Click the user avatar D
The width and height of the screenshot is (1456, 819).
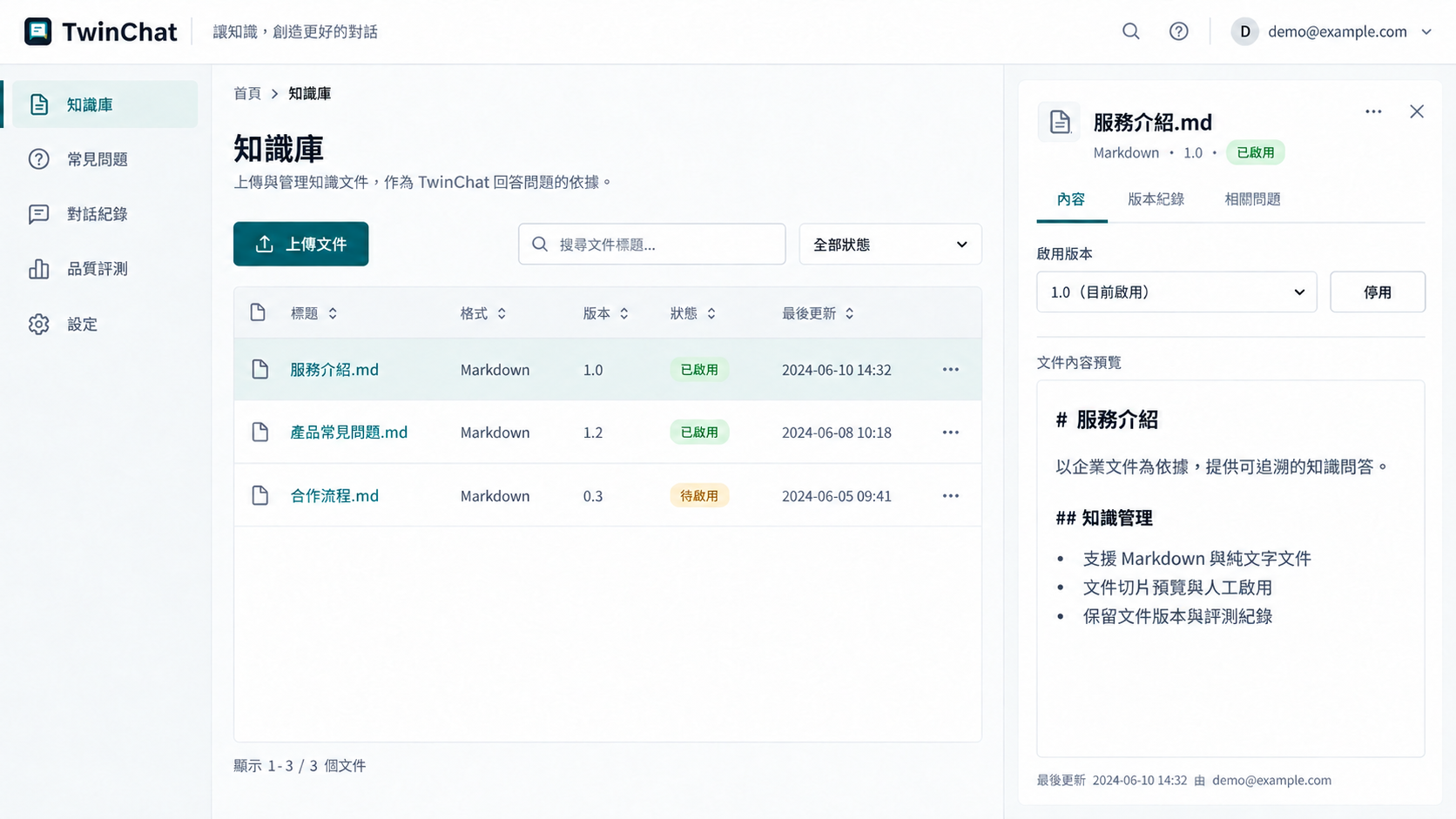tap(1244, 31)
